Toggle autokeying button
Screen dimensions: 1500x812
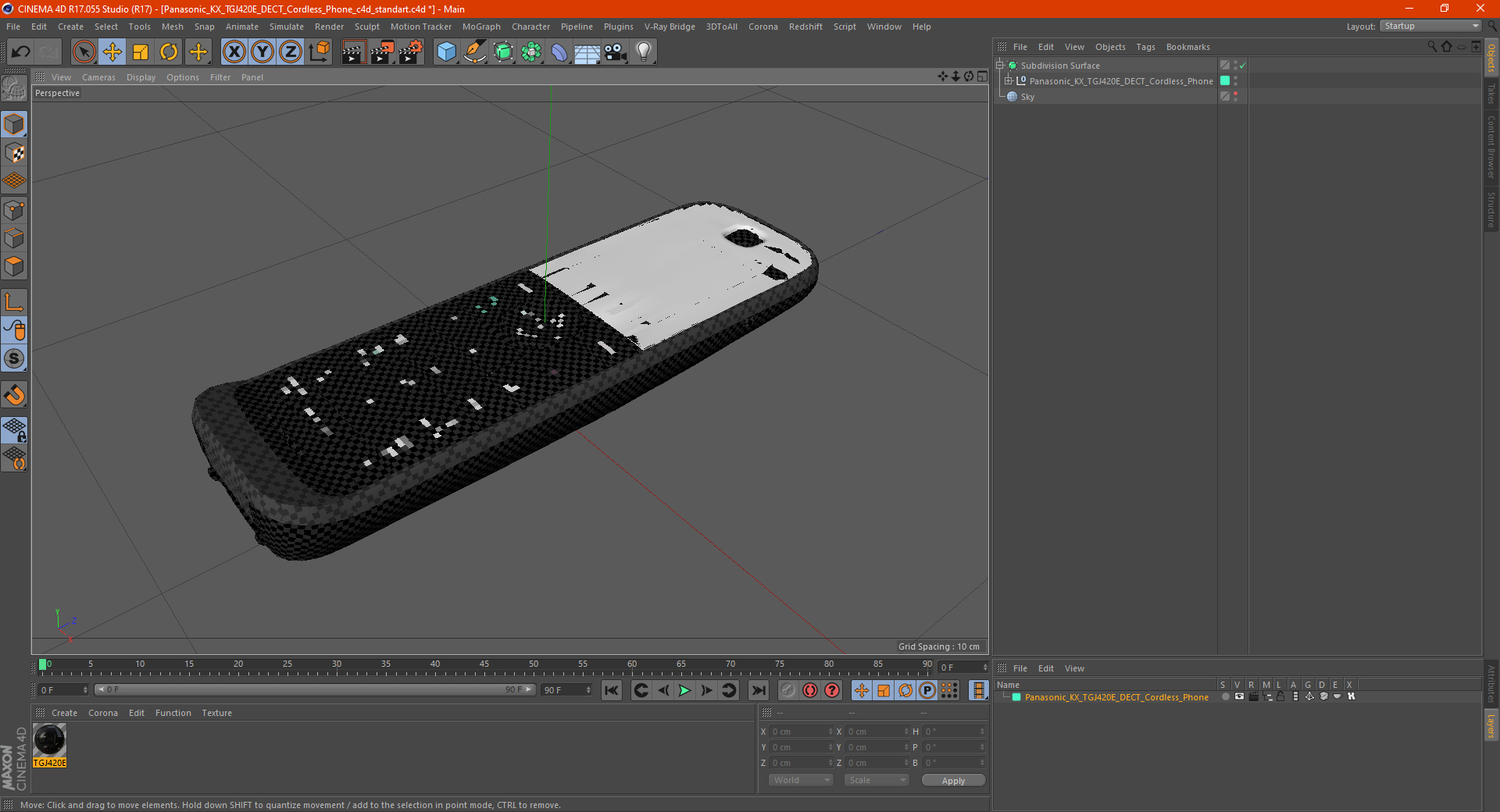tap(810, 690)
